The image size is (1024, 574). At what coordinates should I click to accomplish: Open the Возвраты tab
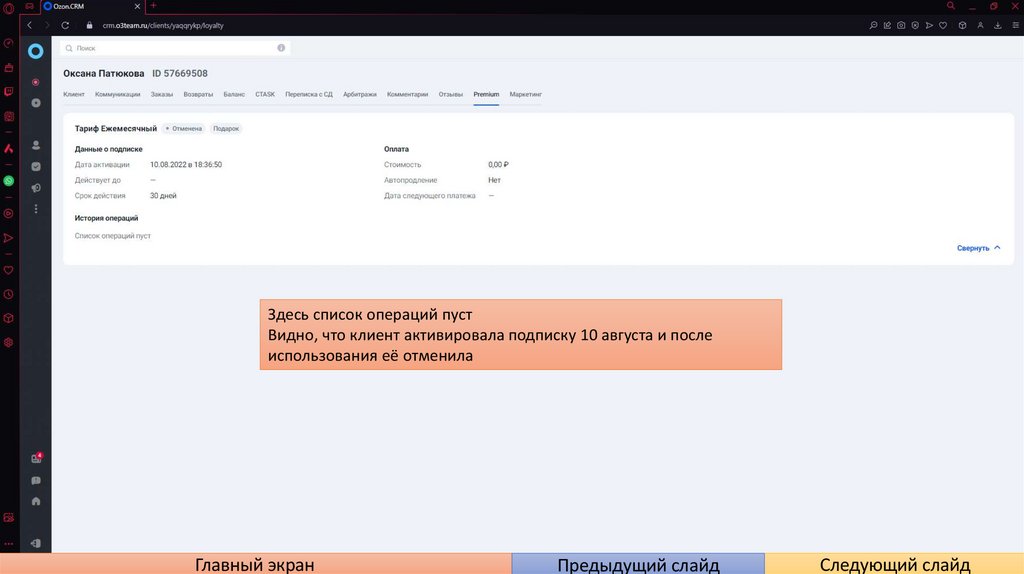click(x=198, y=94)
